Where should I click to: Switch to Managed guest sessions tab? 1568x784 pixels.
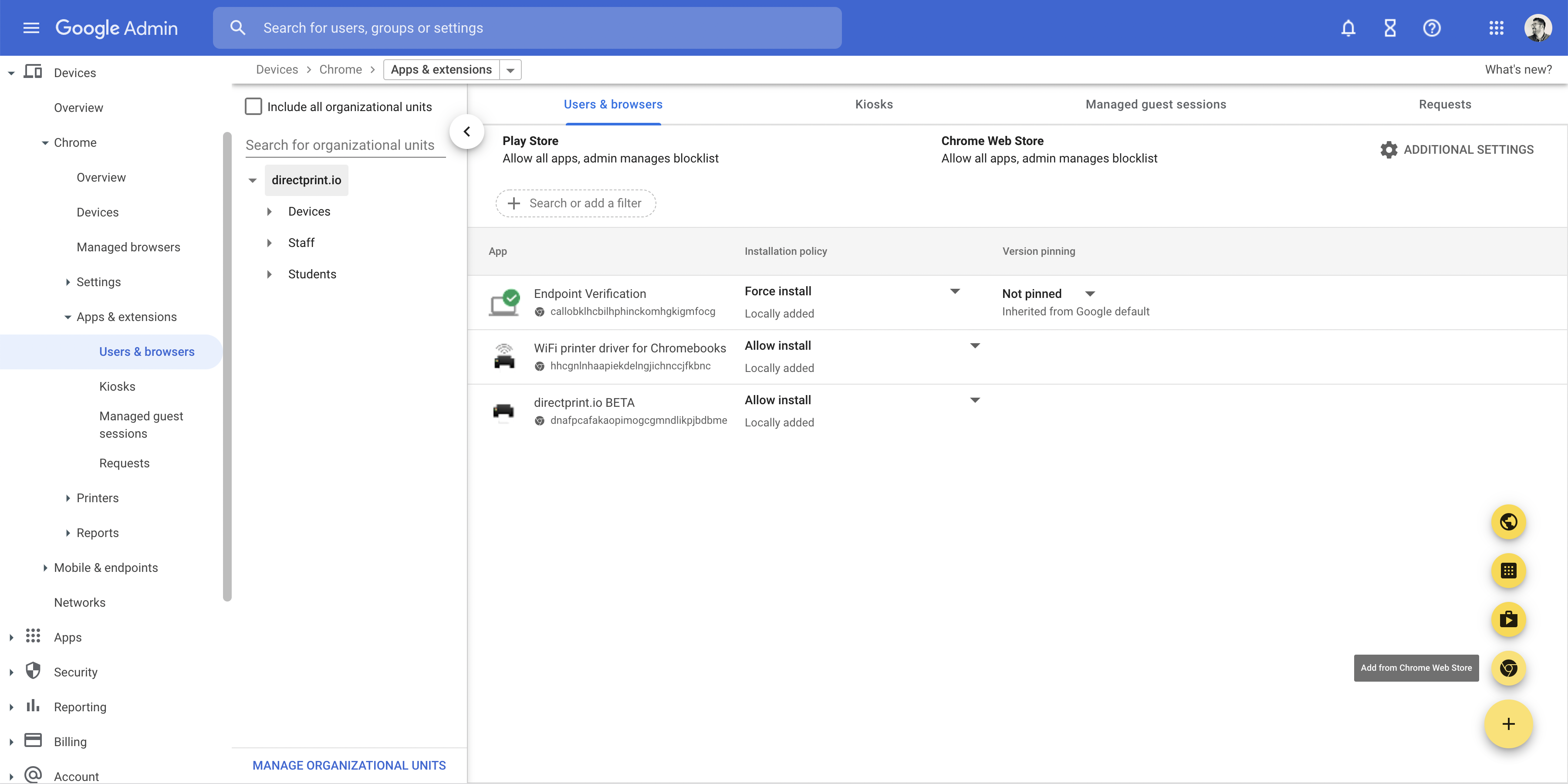(x=1156, y=105)
